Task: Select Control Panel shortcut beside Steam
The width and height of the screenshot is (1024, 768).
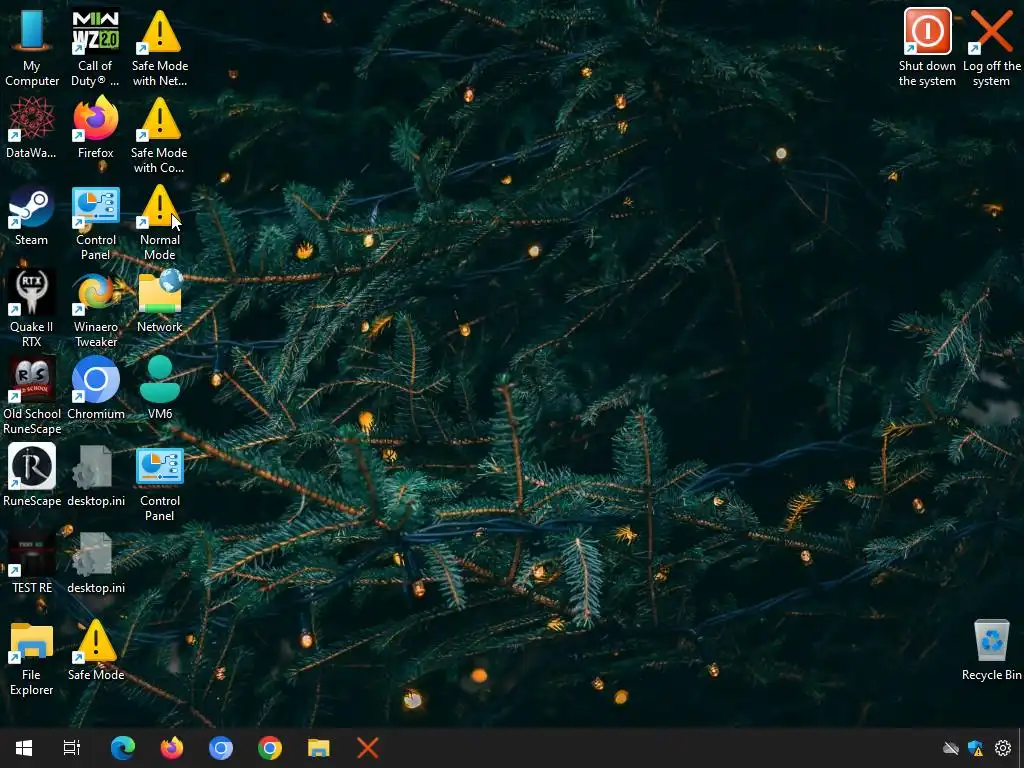Action: [x=95, y=222]
